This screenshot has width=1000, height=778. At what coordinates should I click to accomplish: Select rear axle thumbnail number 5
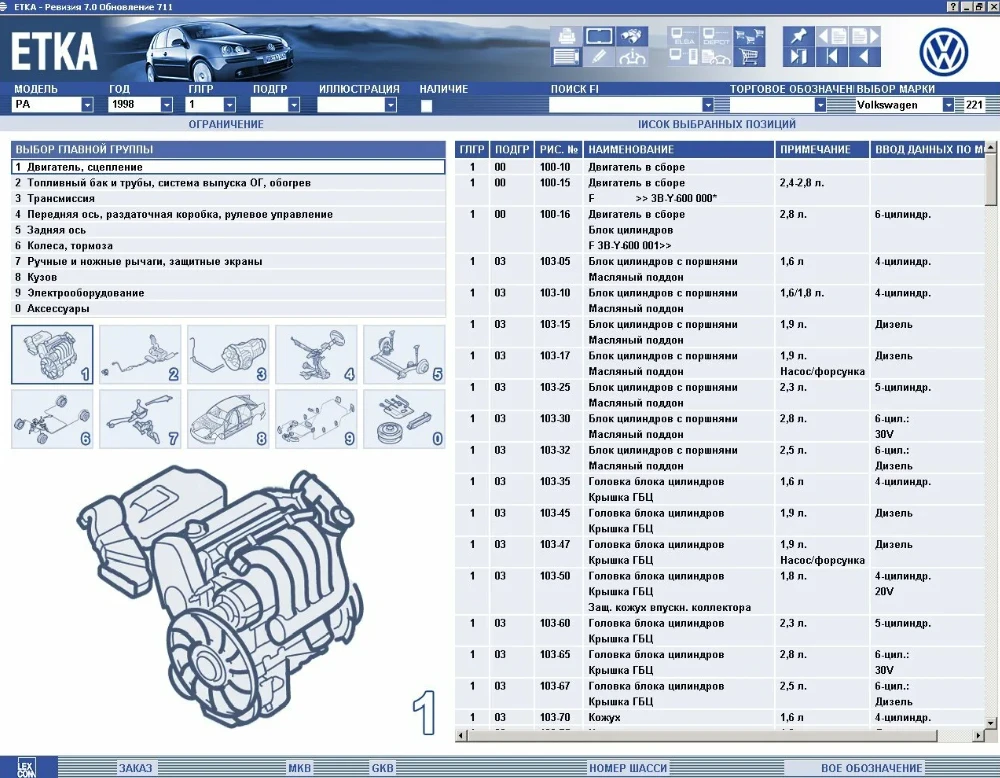[404, 355]
